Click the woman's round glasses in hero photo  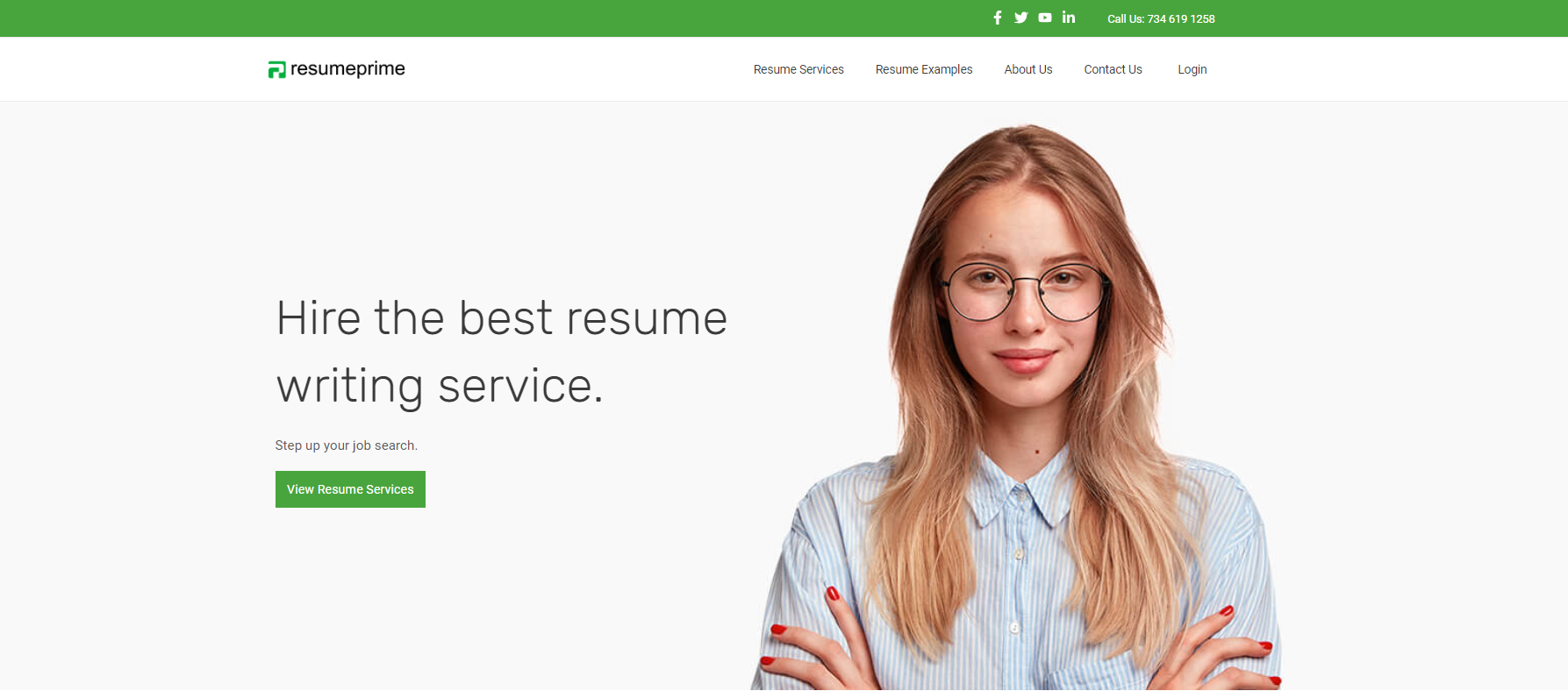point(1025,291)
